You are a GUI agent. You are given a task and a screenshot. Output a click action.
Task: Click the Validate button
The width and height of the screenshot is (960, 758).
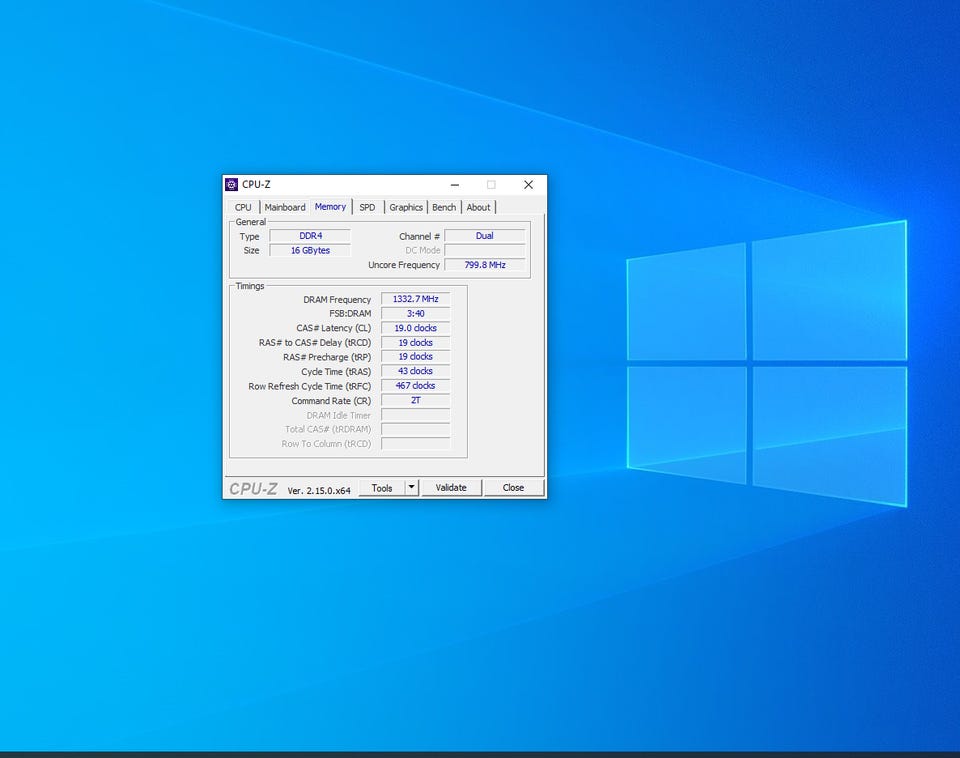click(x=451, y=488)
